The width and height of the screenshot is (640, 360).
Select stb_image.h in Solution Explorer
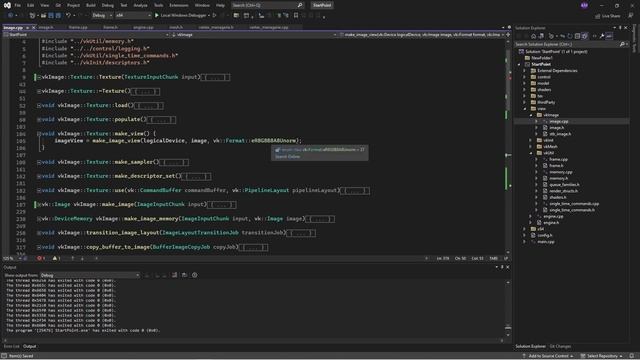(x=560, y=134)
